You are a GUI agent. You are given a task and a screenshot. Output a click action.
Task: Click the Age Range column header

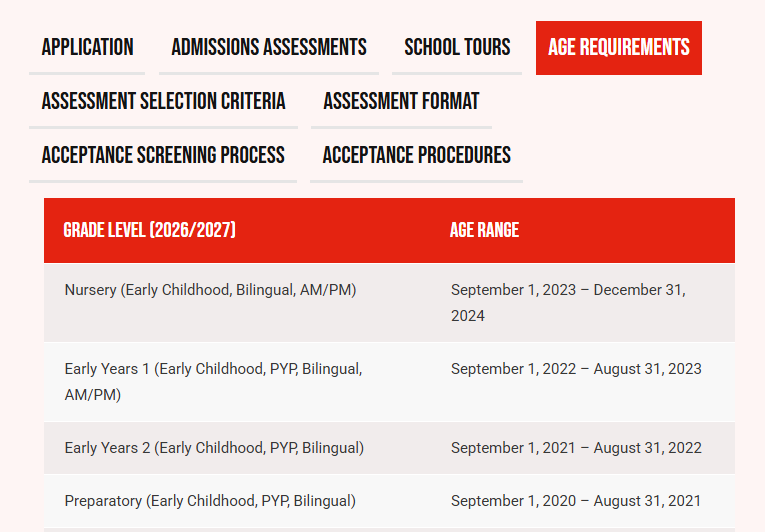pyautogui.click(x=484, y=230)
